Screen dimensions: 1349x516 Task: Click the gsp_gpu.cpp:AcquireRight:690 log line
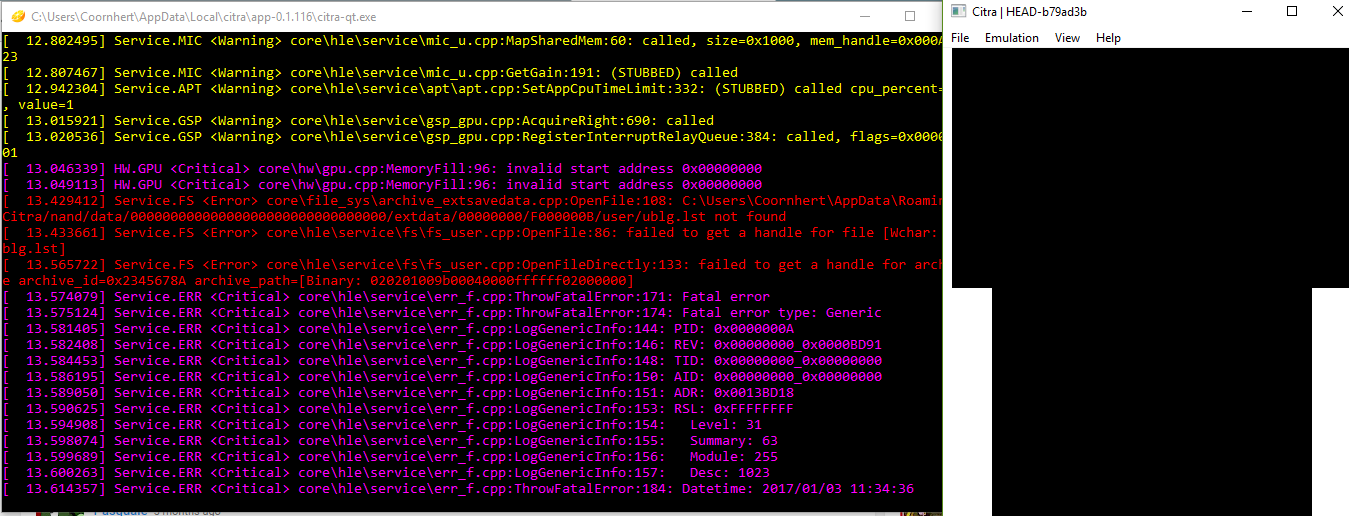click(358, 121)
